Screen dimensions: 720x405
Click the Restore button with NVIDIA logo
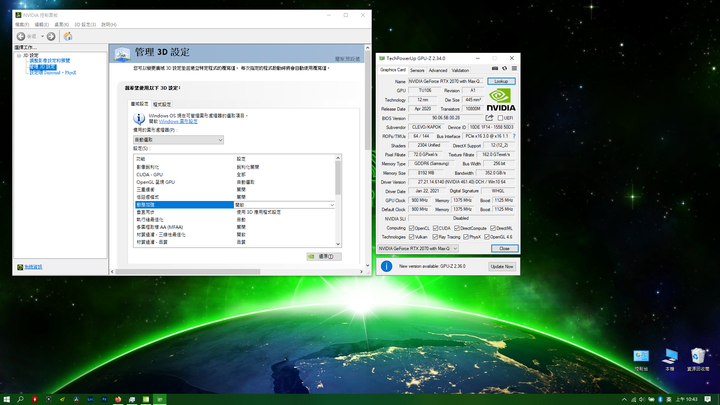point(324,257)
